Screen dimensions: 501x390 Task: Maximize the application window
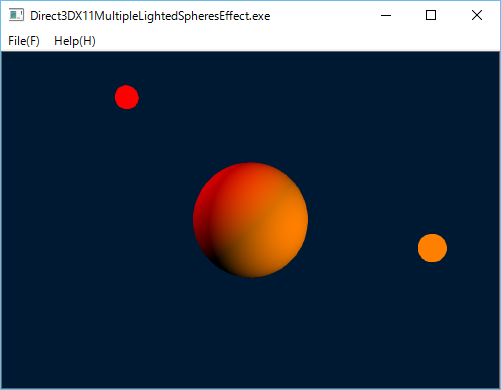(x=431, y=15)
